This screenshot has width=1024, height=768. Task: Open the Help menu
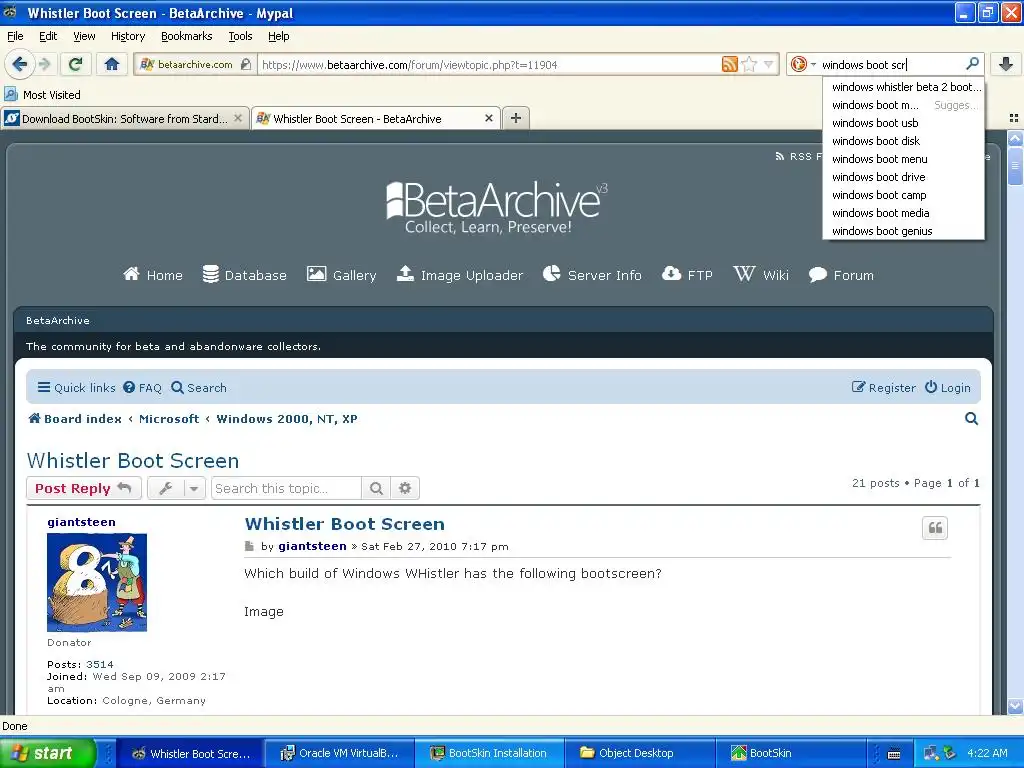tap(278, 36)
